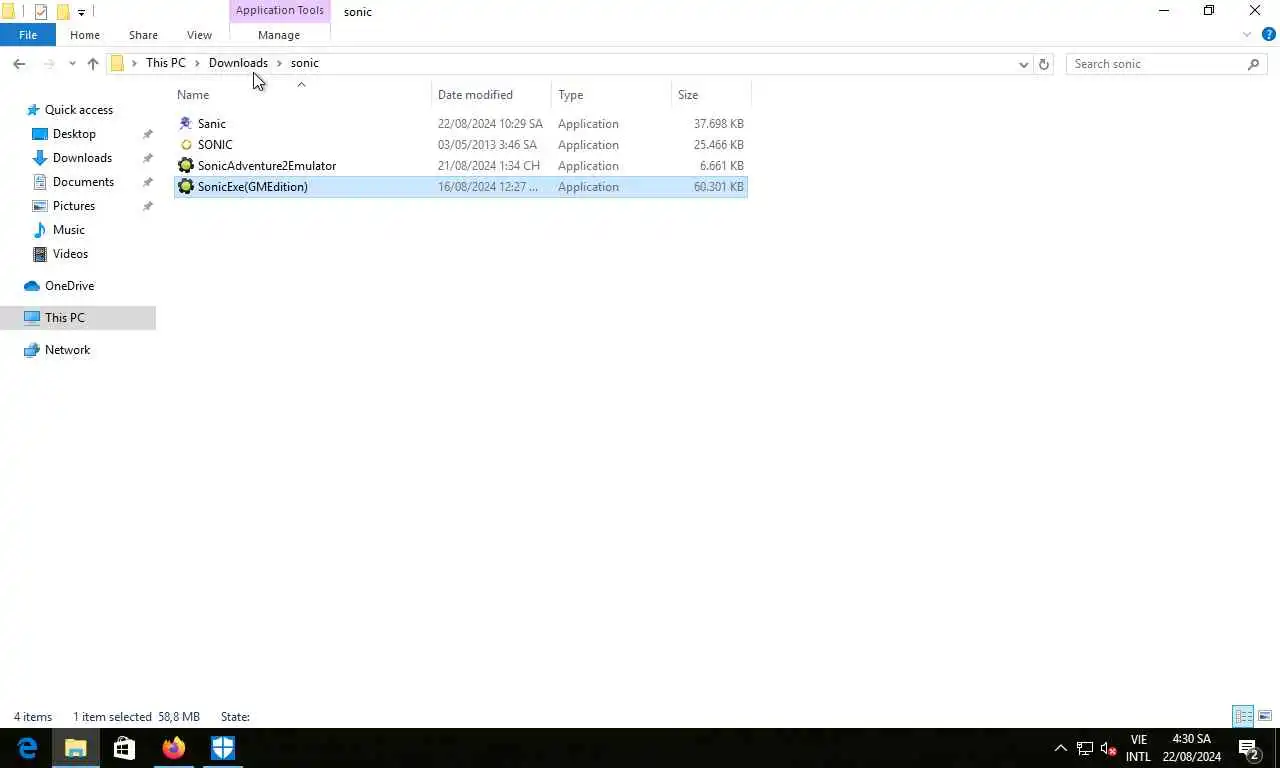This screenshot has width=1280, height=768.
Task: Open the File menu
Action: [28, 35]
